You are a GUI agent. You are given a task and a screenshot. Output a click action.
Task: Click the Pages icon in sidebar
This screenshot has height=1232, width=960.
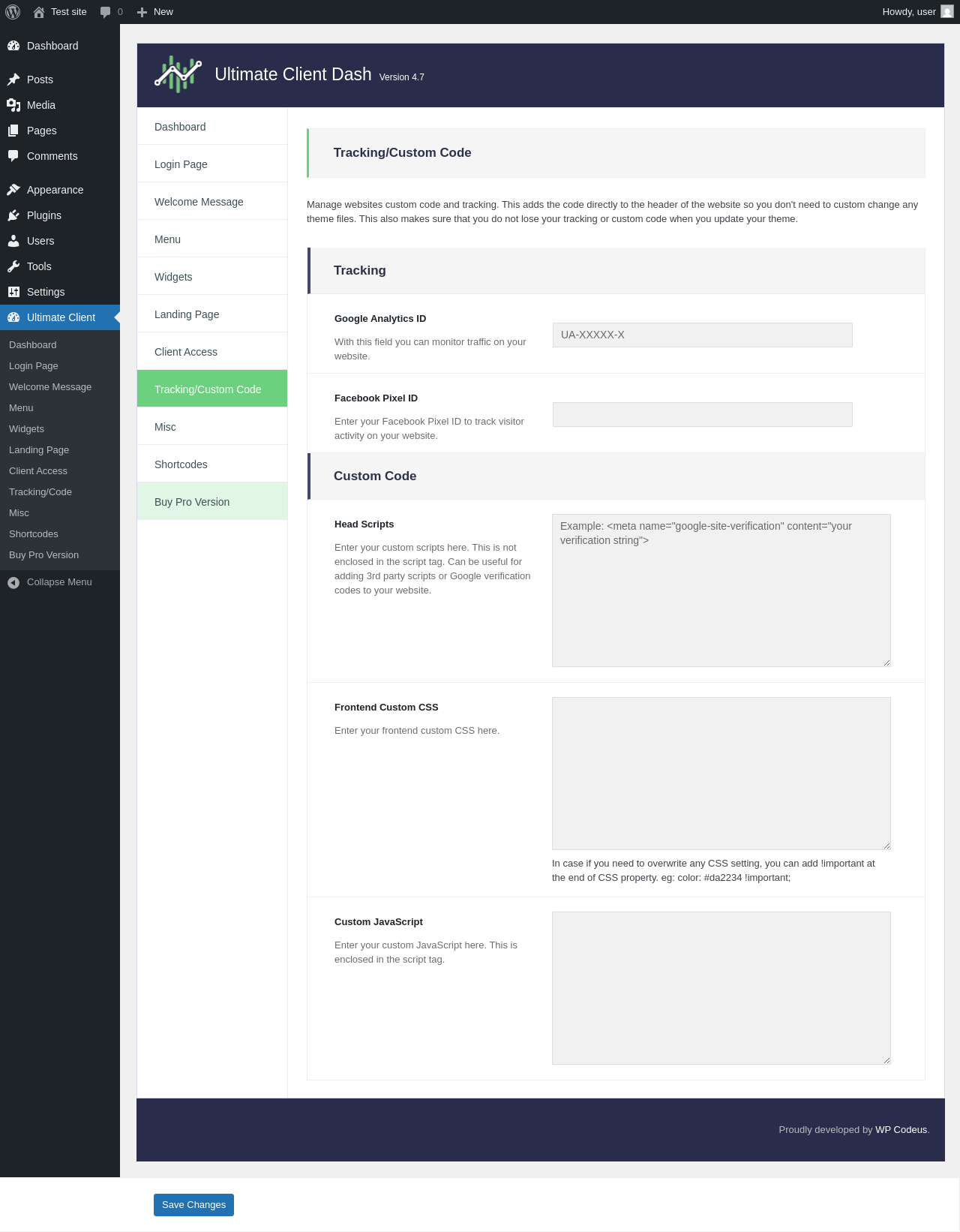point(13,131)
